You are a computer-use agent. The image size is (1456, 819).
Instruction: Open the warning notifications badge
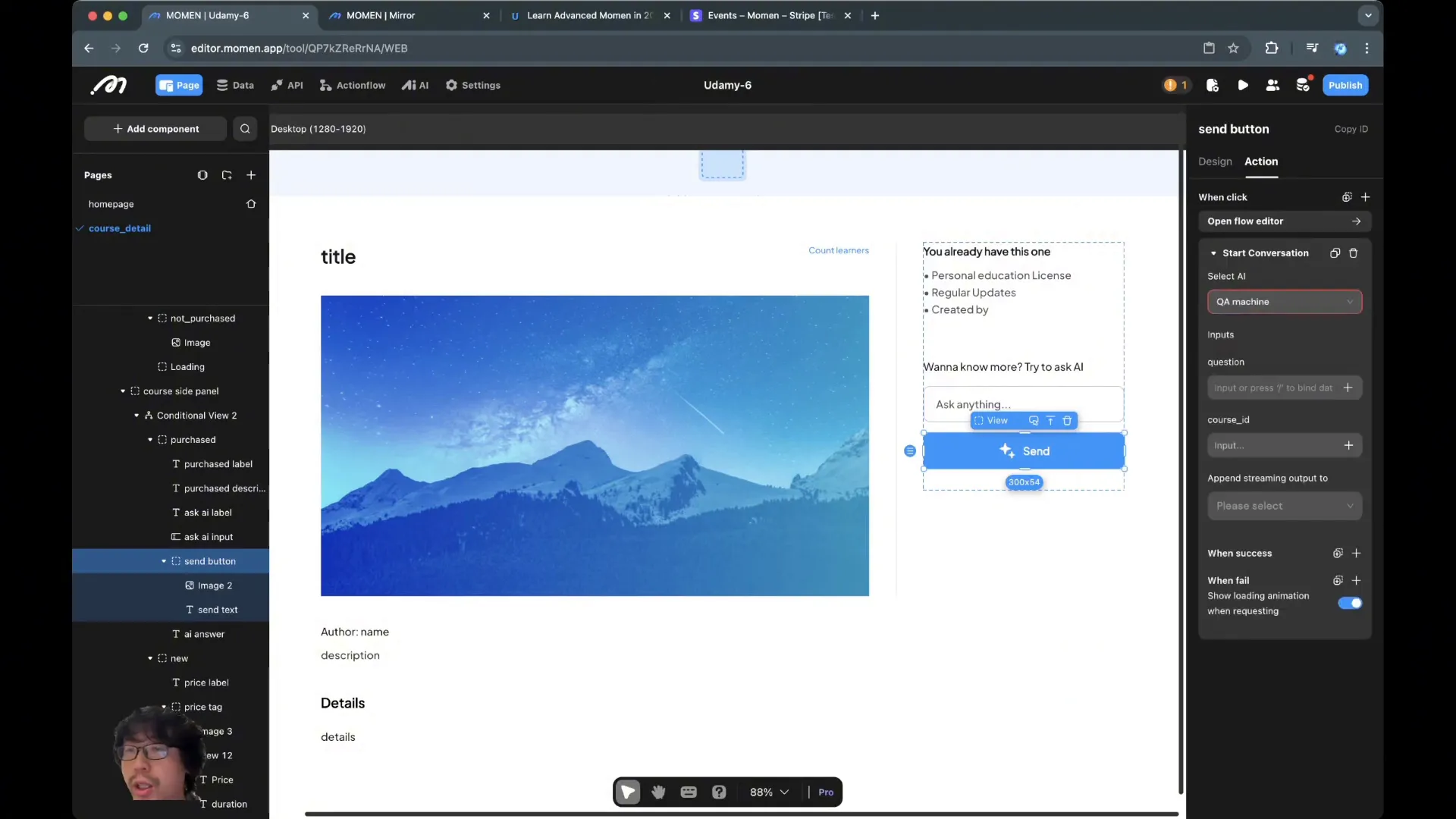tap(1175, 85)
